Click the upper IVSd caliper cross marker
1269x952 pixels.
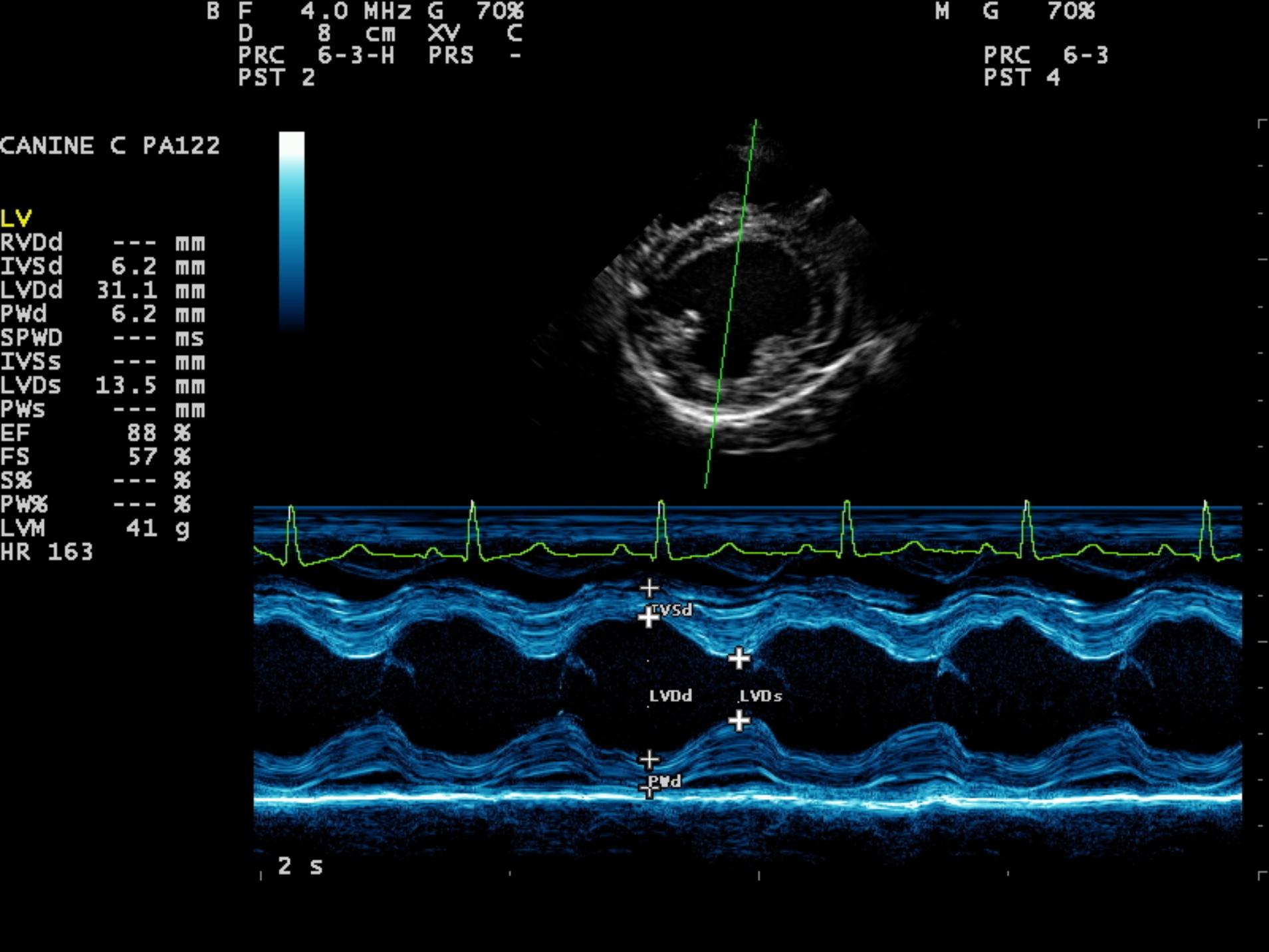coord(649,588)
